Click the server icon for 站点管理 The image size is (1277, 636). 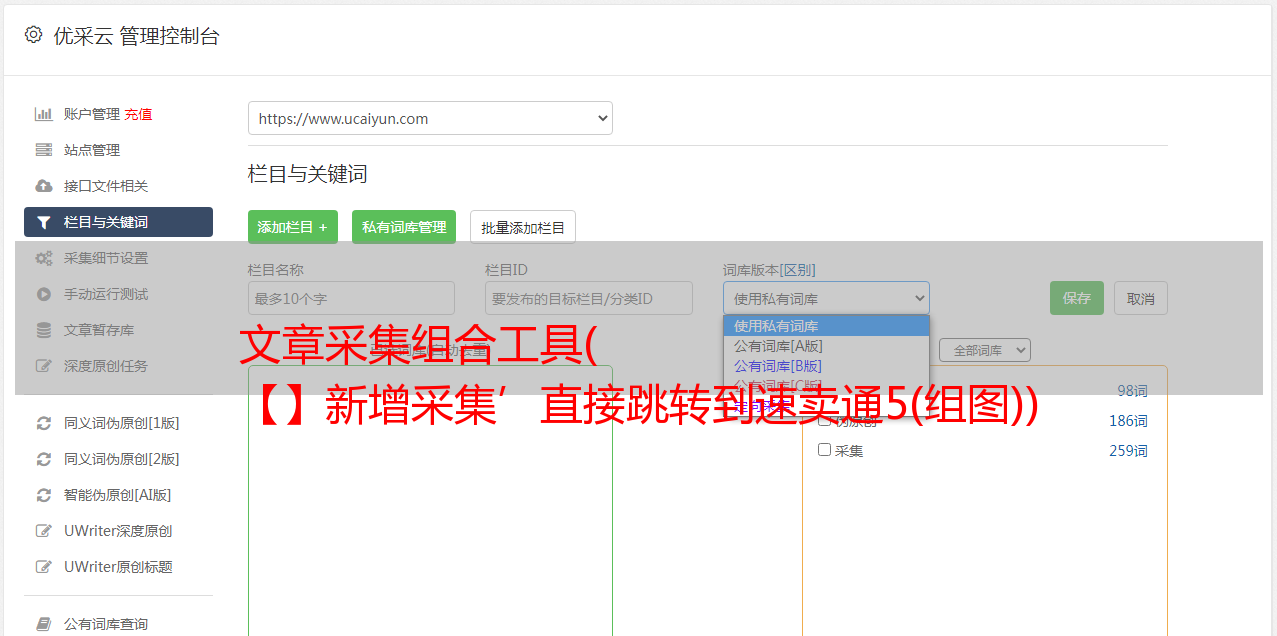point(44,150)
